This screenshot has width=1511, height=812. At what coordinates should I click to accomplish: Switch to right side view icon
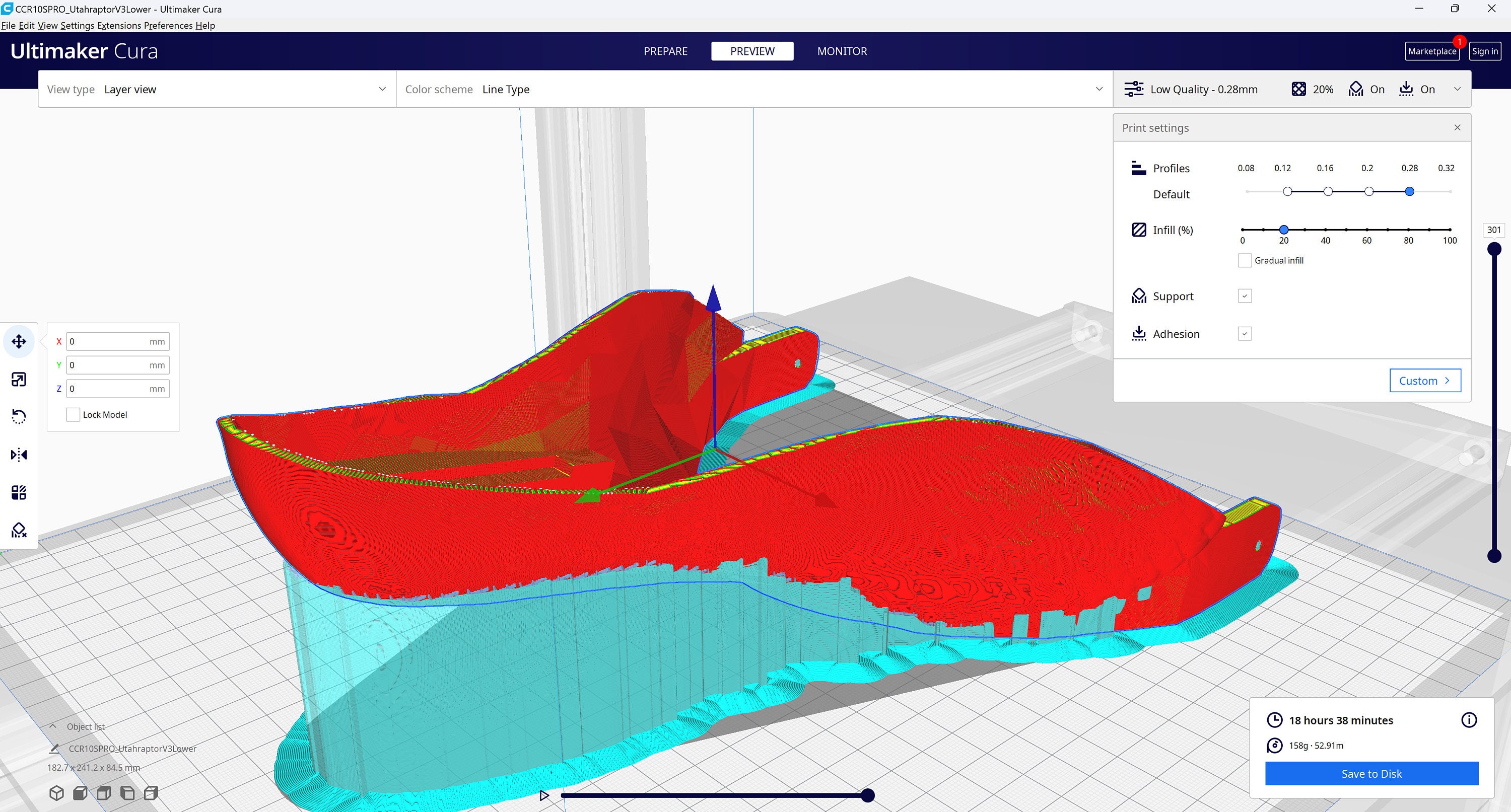click(x=151, y=793)
